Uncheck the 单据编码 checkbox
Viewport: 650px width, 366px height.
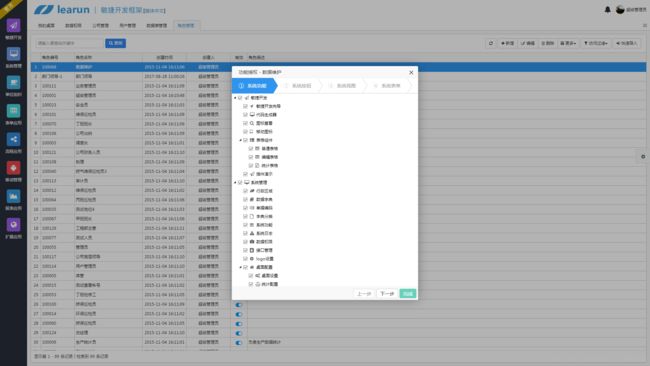coord(245,208)
